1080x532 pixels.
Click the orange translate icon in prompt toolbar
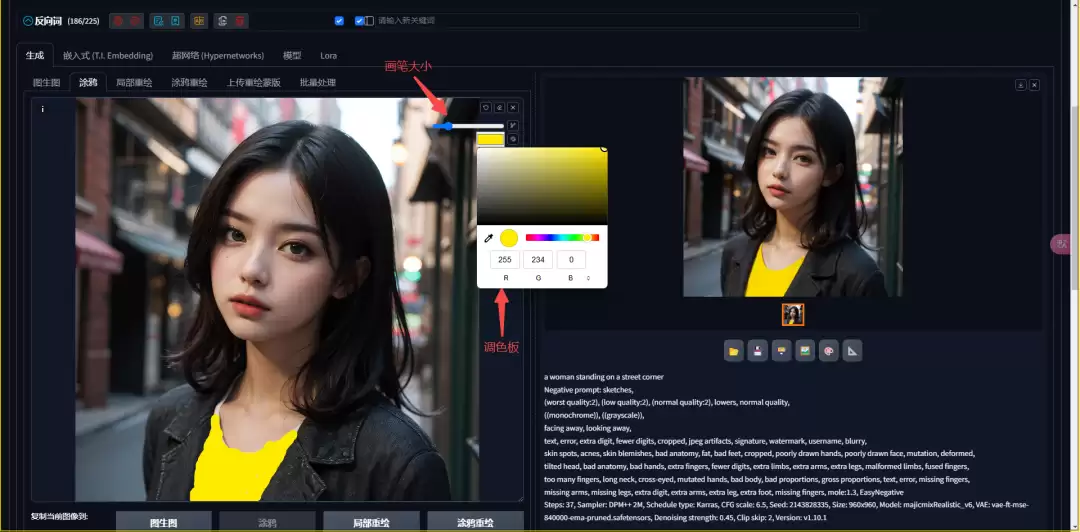point(199,21)
